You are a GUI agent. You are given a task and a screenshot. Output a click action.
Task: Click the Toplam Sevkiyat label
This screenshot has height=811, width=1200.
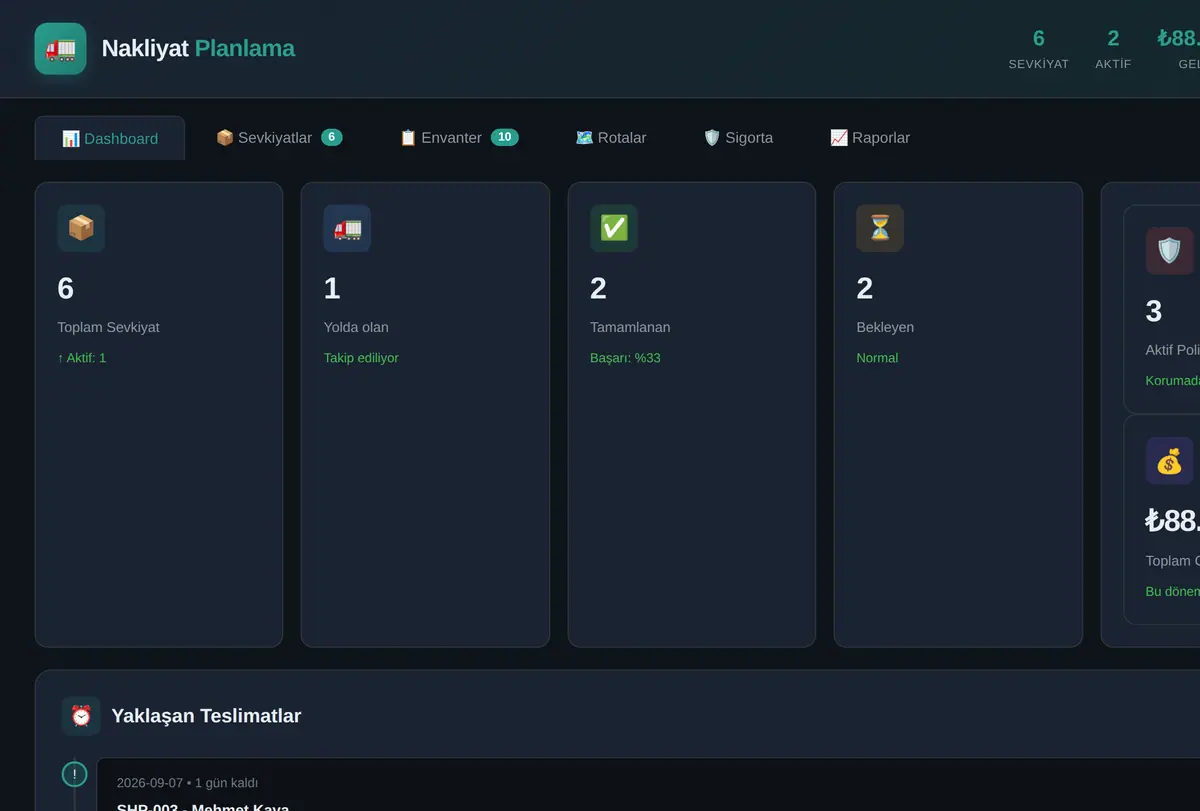(108, 327)
